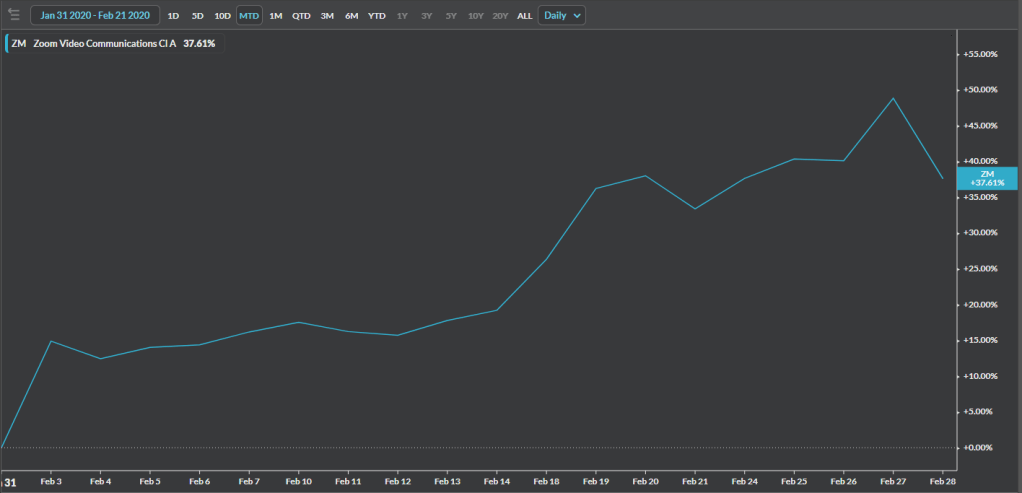Image resolution: width=1022 pixels, height=493 pixels.
Task: Select the 1D time range
Action: coord(173,16)
